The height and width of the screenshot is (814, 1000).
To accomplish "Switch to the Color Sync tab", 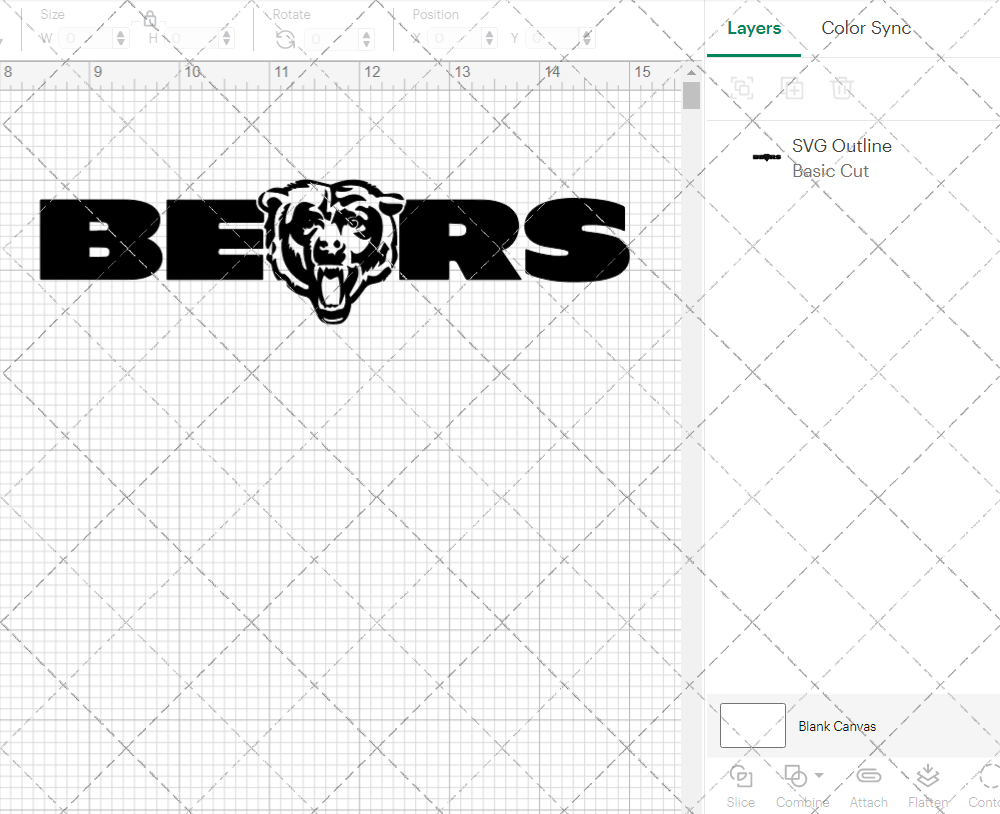I will click(x=866, y=28).
